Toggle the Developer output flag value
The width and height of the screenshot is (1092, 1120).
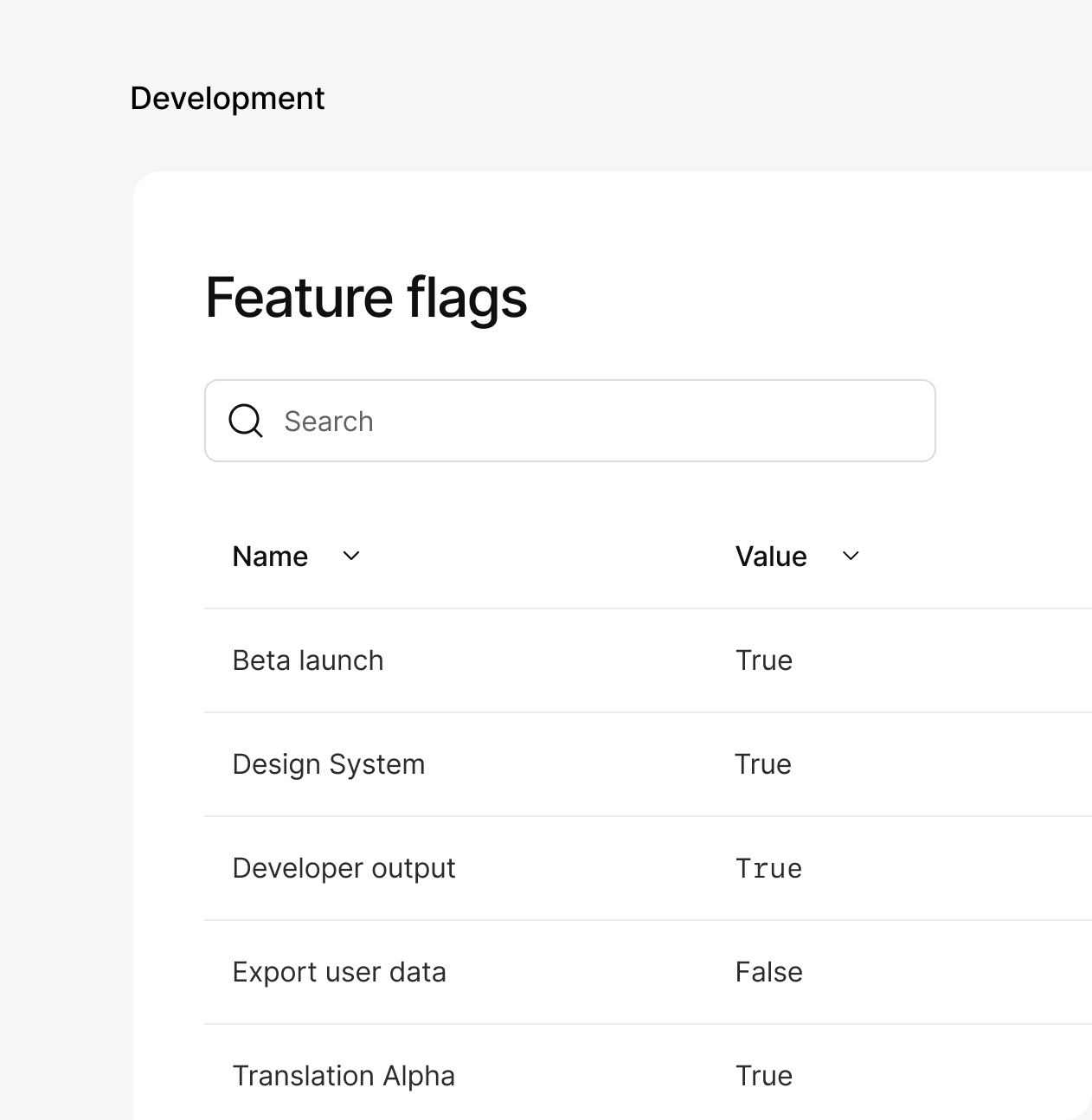pyautogui.click(x=768, y=868)
